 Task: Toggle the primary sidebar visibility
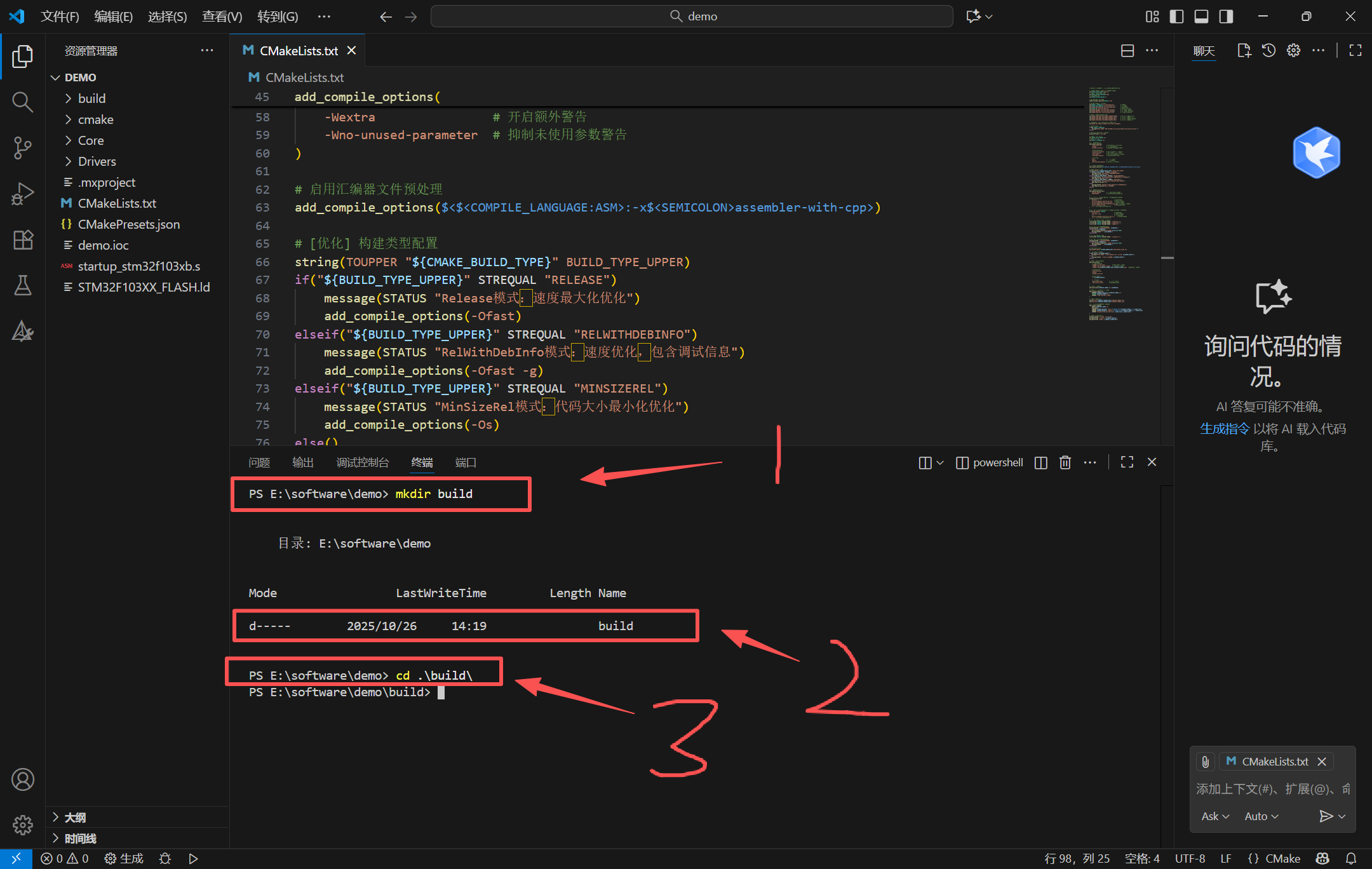coord(1176,16)
